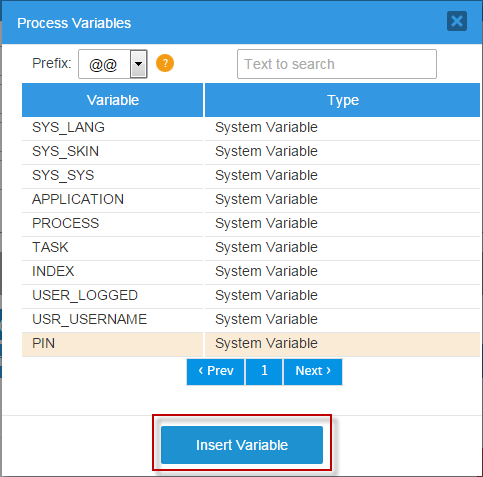This screenshot has width=483, height=477.
Task: Select the INDEX variable row
Action: click(251, 272)
